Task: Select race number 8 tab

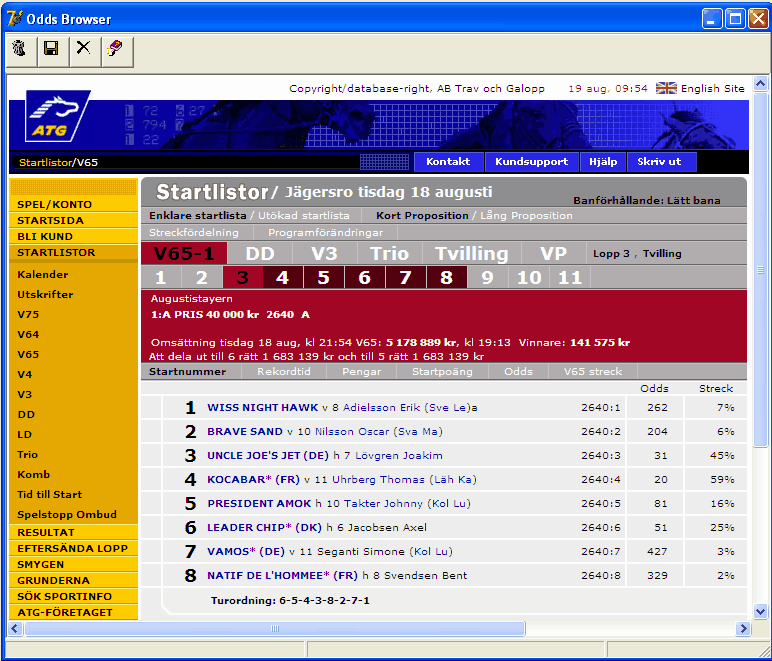Action: pos(447,278)
